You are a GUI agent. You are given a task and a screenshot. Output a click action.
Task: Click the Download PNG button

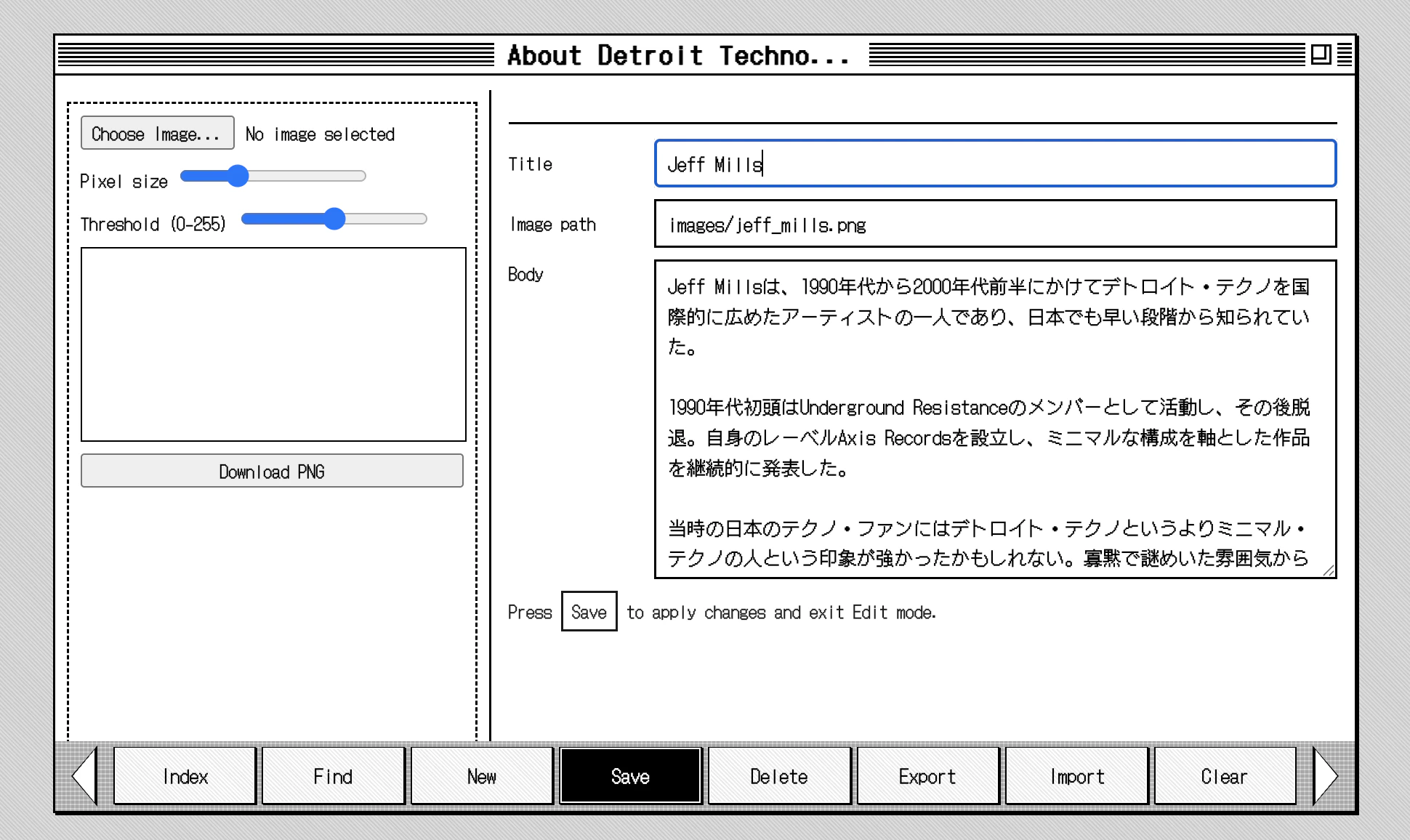click(x=272, y=471)
